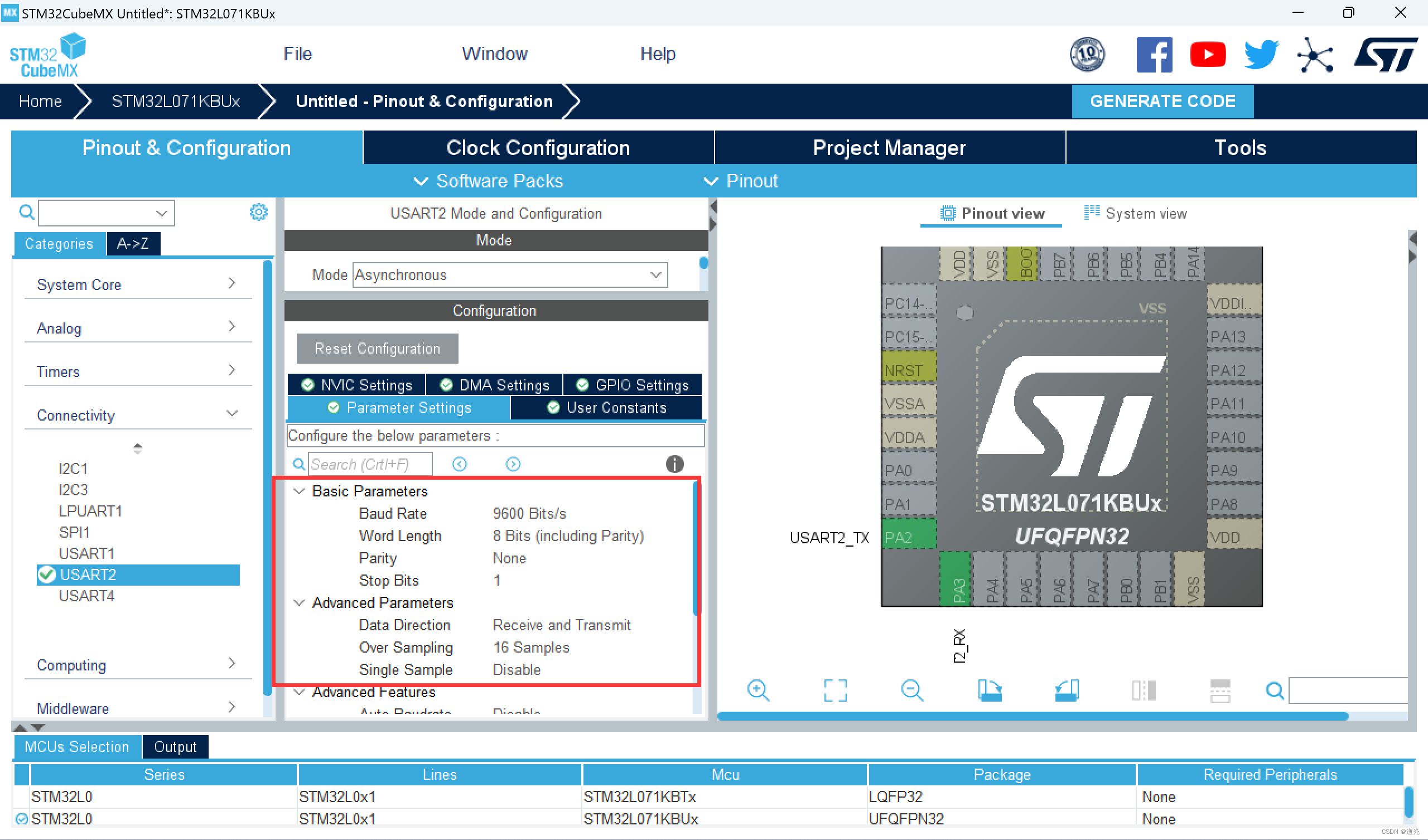1428x840 pixels.
Task: Click the parameter search input field
Action: pyautogui.click(x=370, y=464)
